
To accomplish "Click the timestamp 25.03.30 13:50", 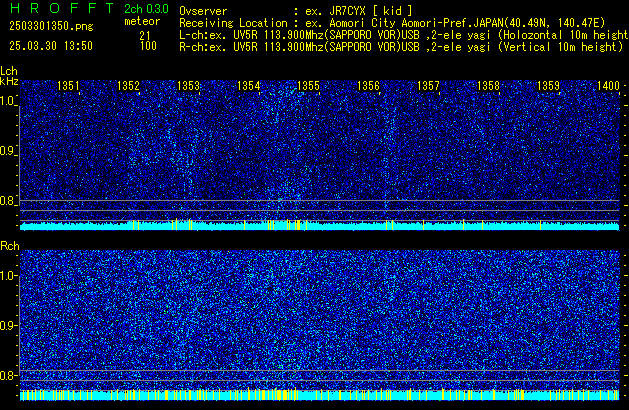I will (x=51, y=46).
